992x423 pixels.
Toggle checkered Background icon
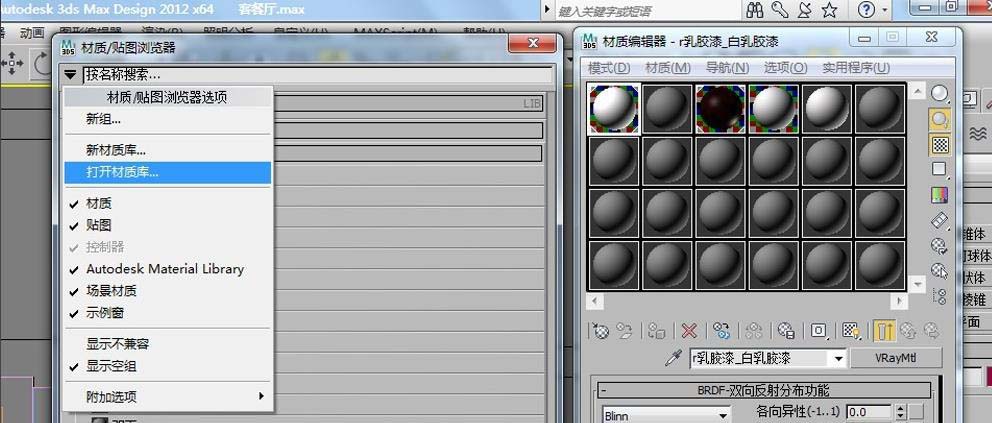[939, 145]
